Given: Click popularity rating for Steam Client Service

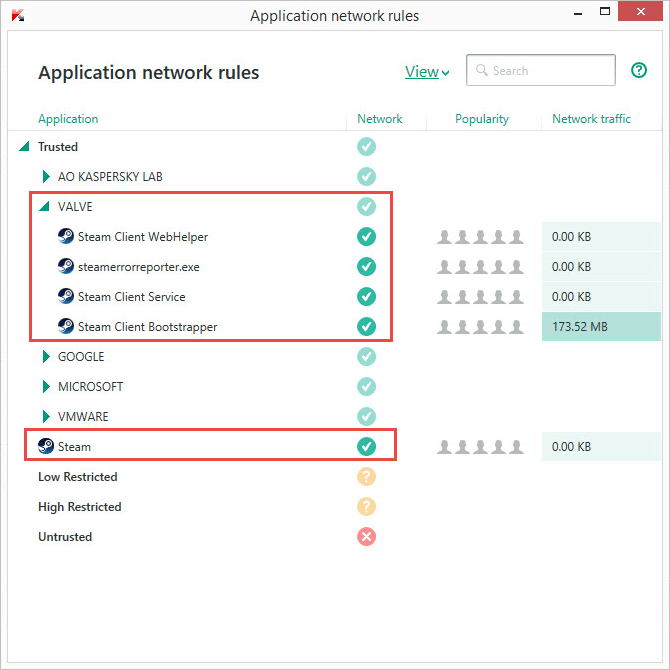Looking at the screenshot, I should point(480,297).
